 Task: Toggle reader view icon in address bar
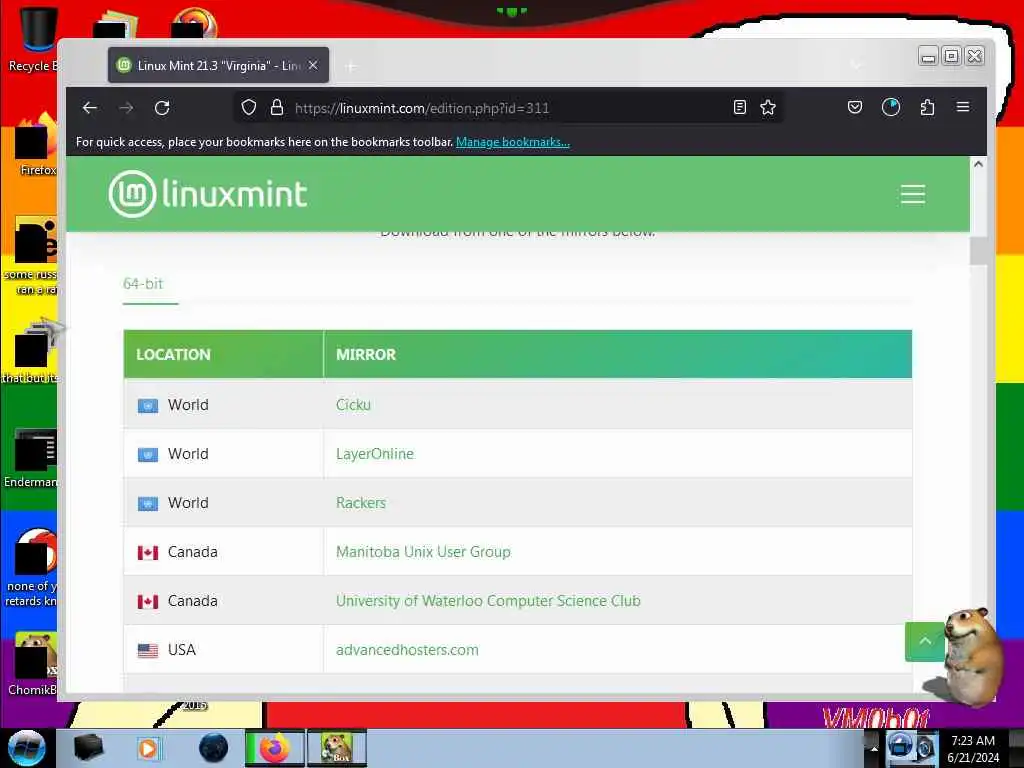click(x=739, y=108)
